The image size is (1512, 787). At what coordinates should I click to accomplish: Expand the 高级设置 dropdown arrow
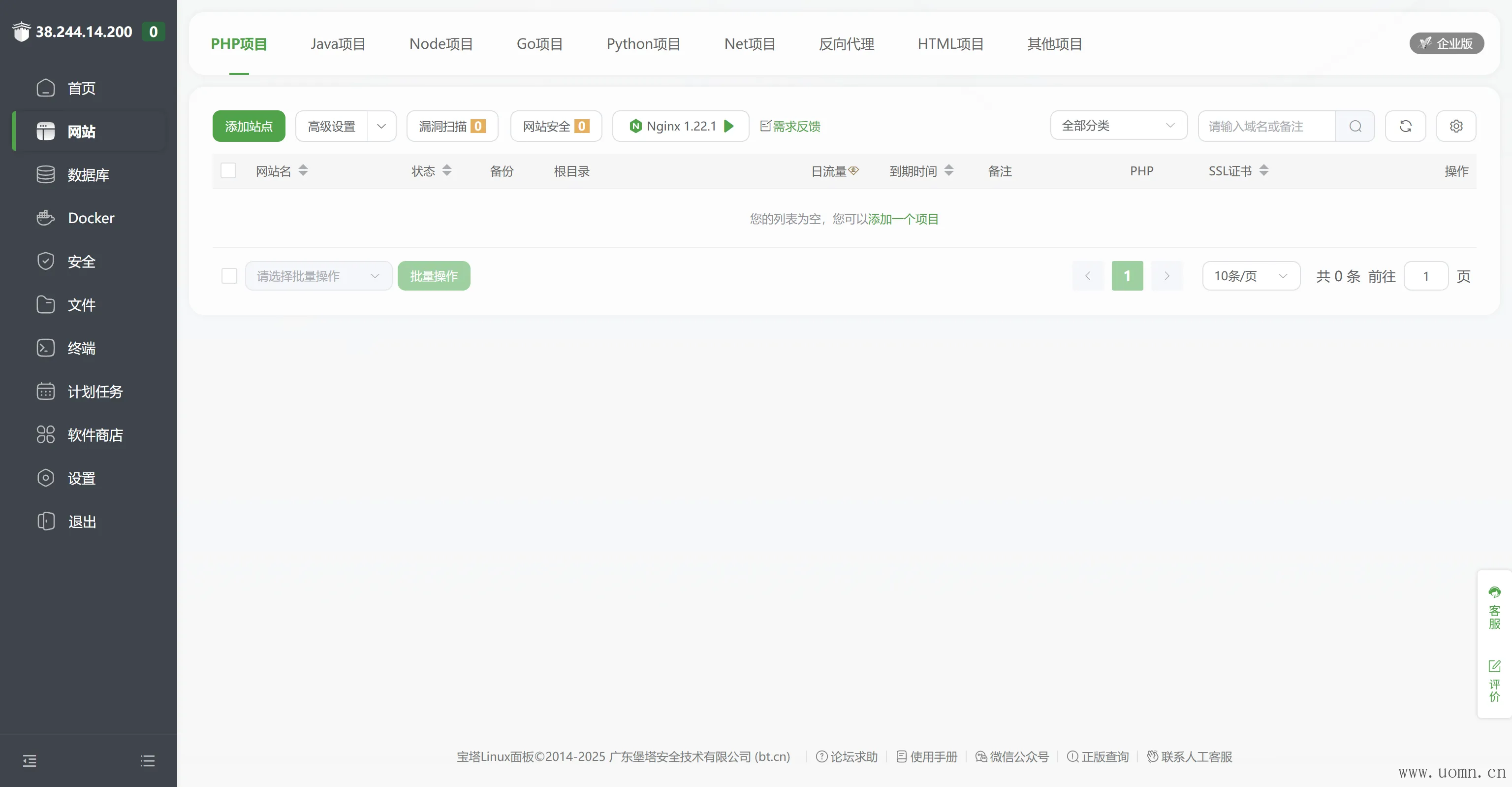point(381,126)
